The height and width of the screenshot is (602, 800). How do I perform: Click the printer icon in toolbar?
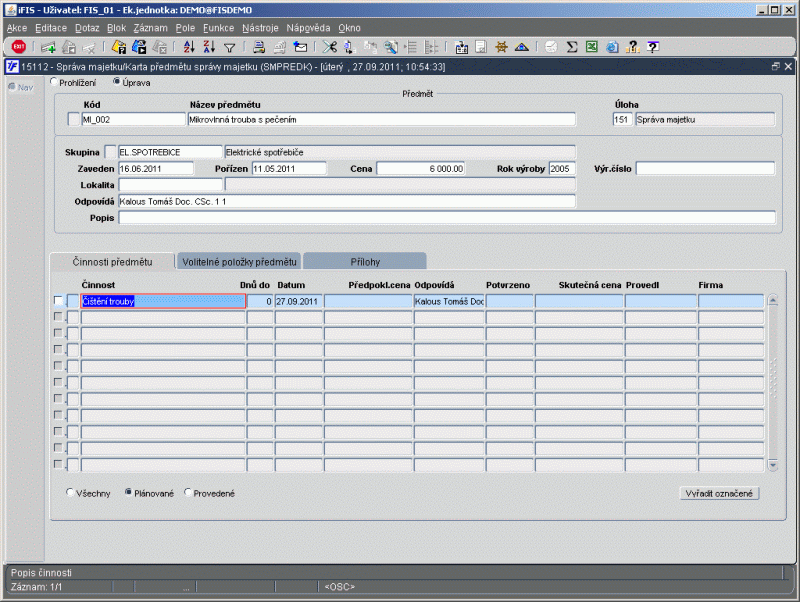258,47
